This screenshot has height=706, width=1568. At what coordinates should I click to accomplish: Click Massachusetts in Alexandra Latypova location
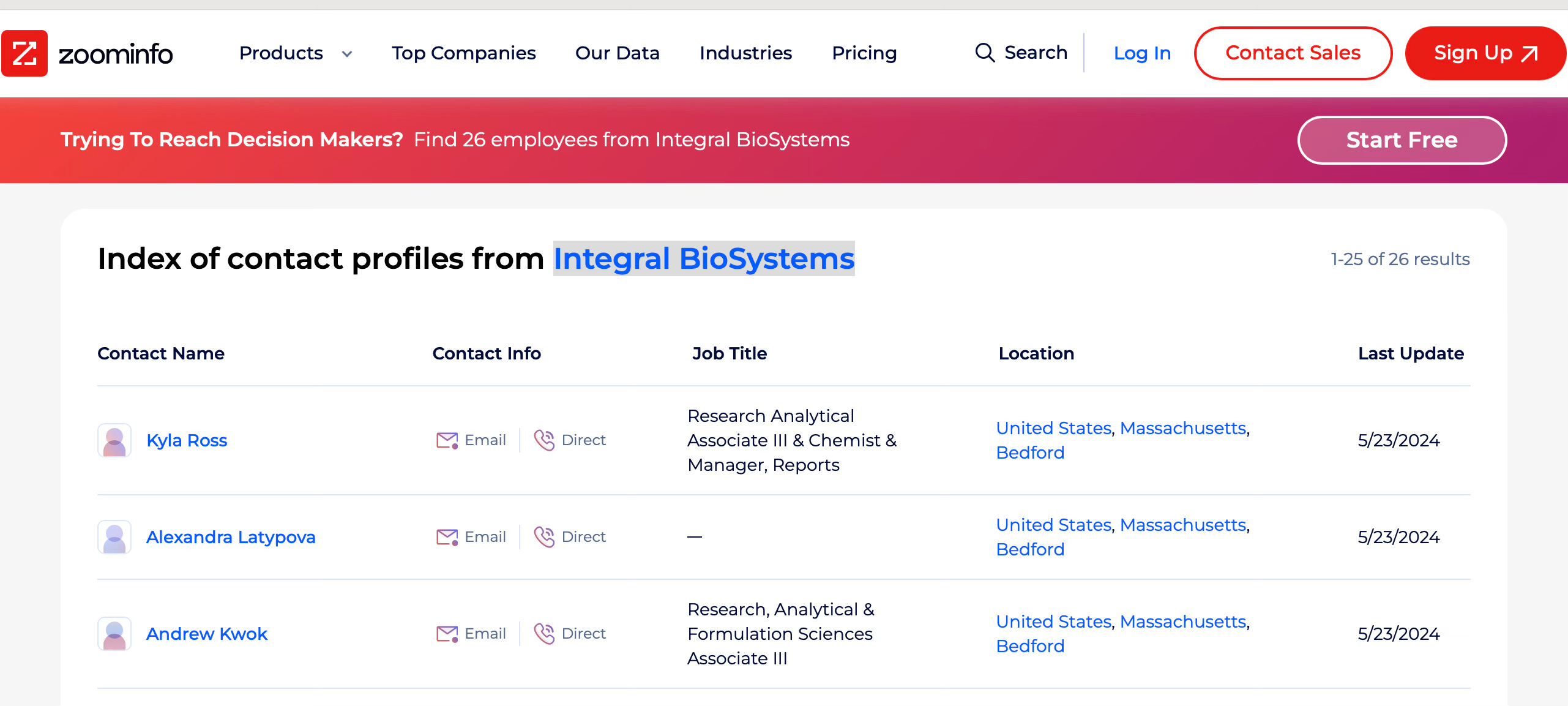pyautogui.click(x=1183, y=525)
